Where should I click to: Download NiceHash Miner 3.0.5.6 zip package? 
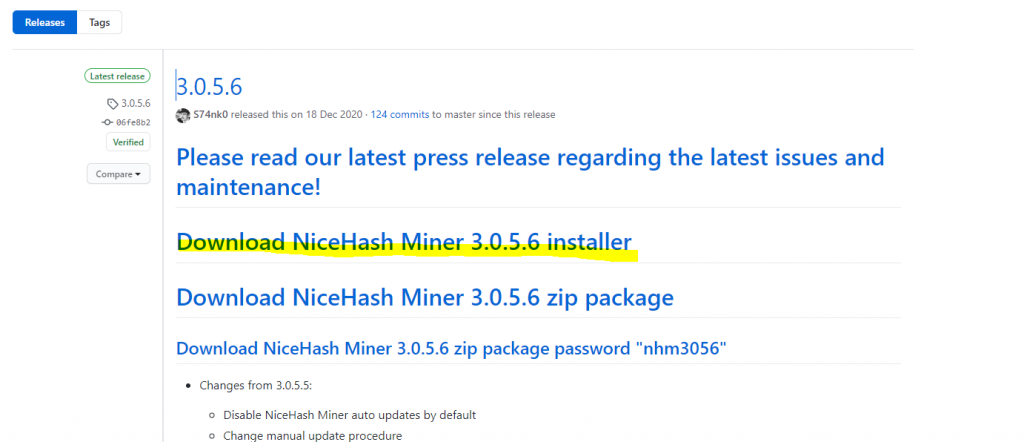coord(425,298)
